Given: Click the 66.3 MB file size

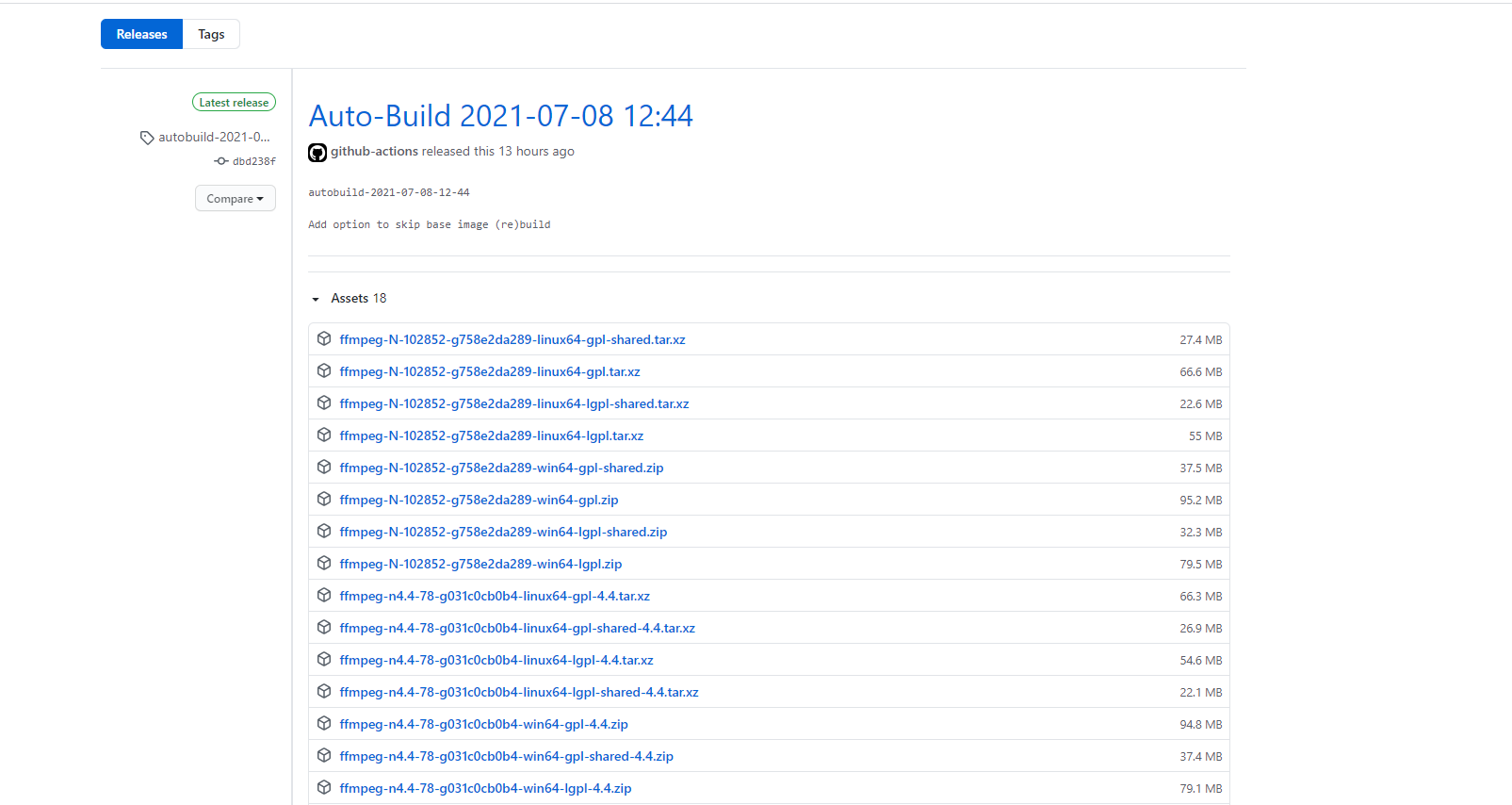Looking at the screenshot, I should point(1201,597).
